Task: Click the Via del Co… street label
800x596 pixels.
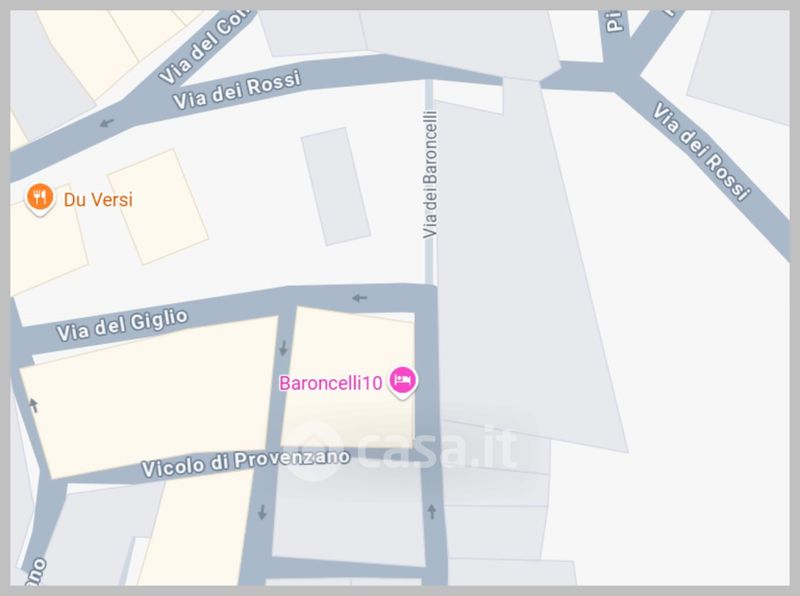Action: (x=204, y=47)
